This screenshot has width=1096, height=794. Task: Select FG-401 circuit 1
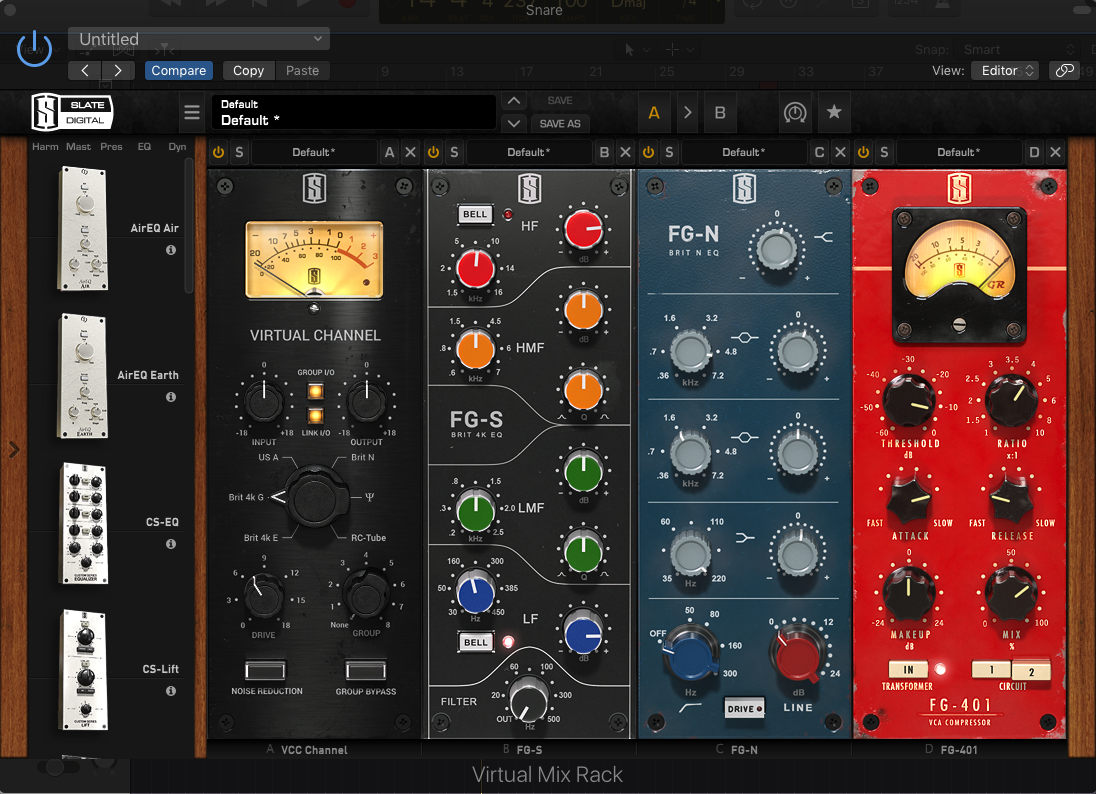[991, 670]
